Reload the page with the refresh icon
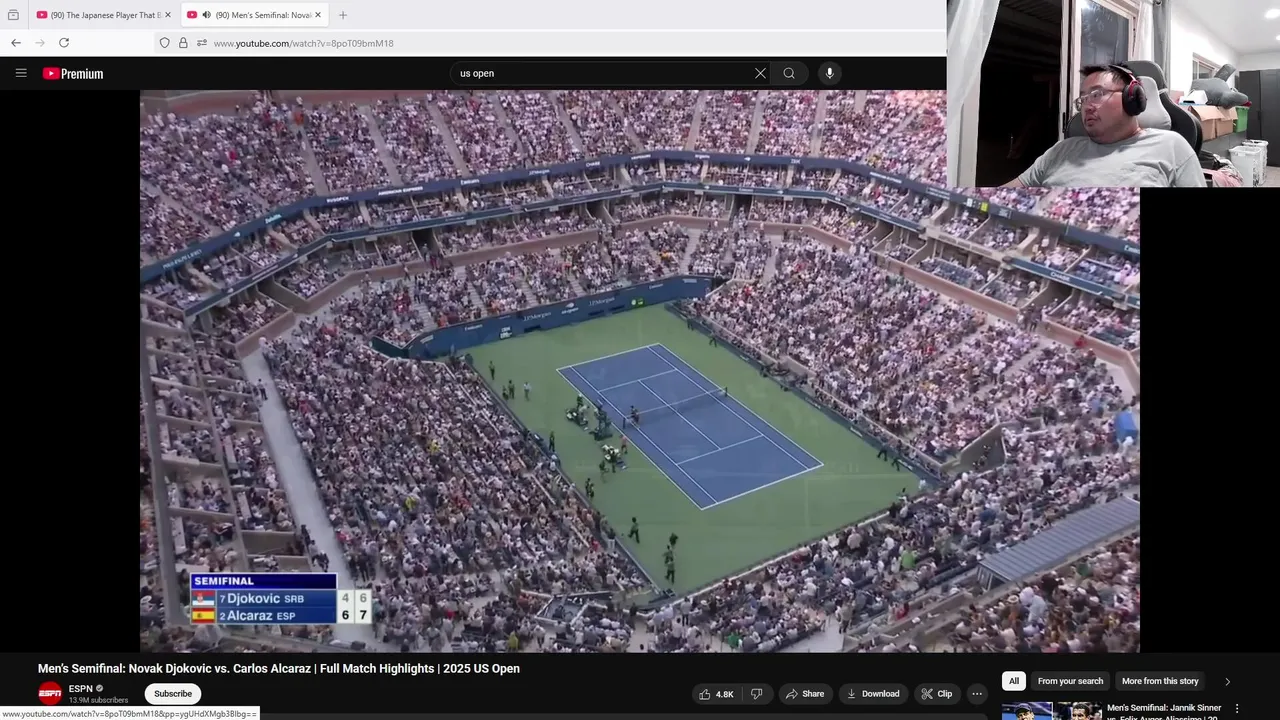1280x720 pixels. 64,43
